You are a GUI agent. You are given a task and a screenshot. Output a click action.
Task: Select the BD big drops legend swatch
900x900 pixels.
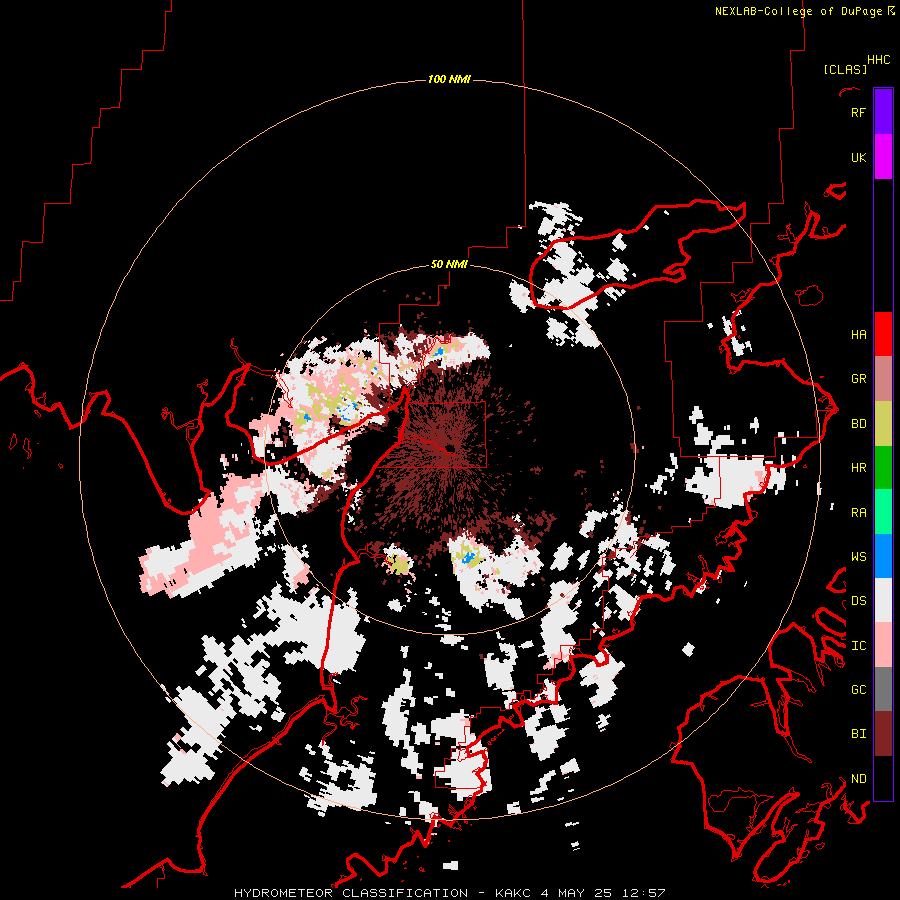coord(883,424)
